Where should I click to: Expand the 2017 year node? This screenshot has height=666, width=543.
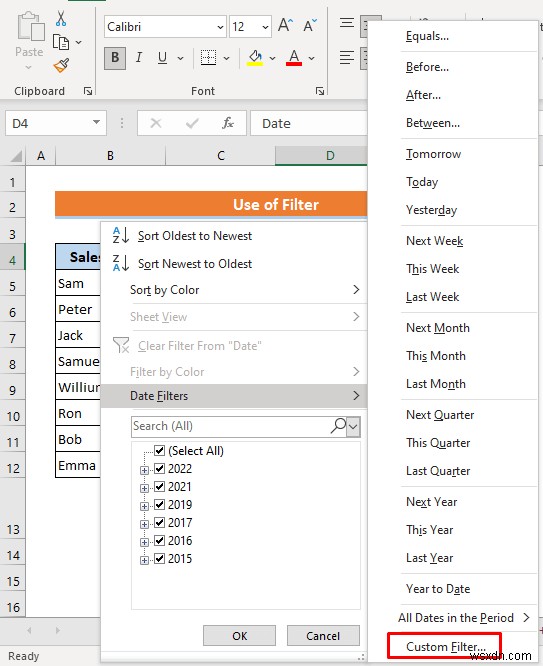click(x=144, y=524)
